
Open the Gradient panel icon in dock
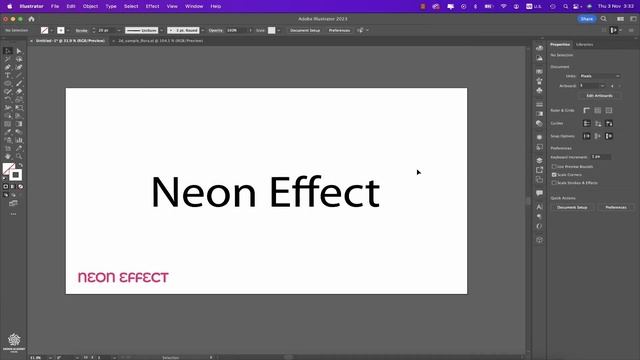coord(539,114)
